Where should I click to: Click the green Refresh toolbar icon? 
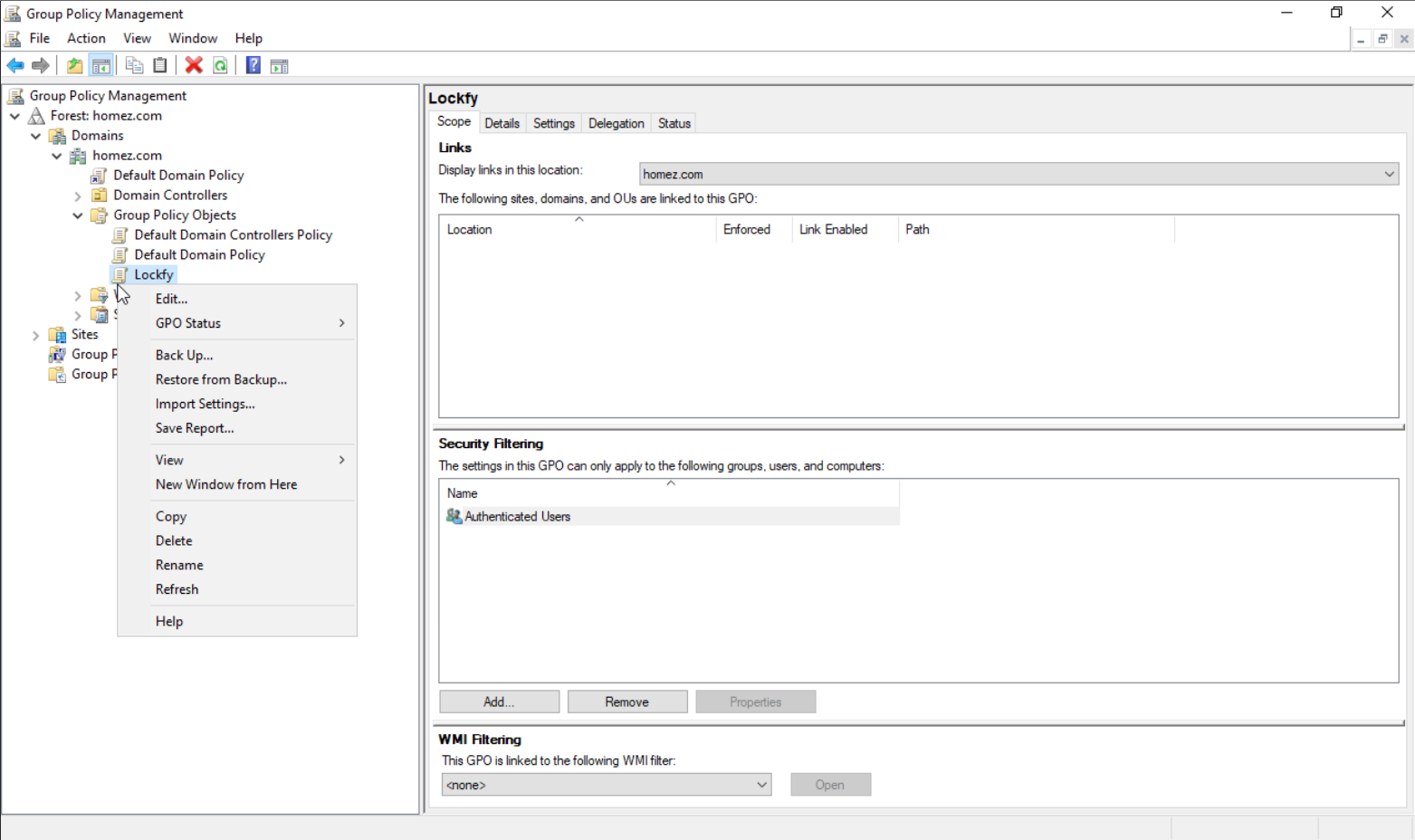(x=220, y=65)
